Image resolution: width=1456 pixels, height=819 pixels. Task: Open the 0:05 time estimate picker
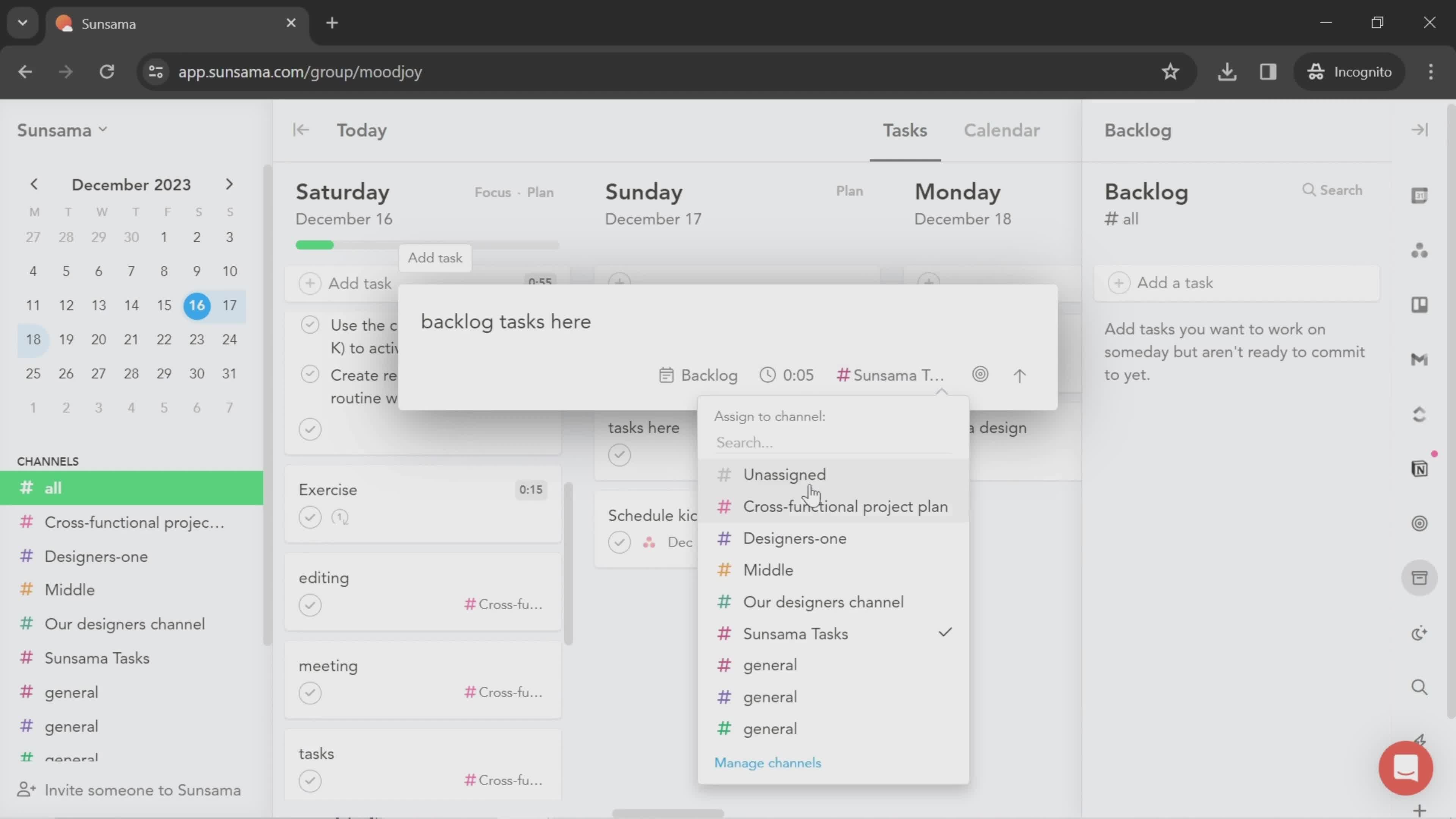786,375
